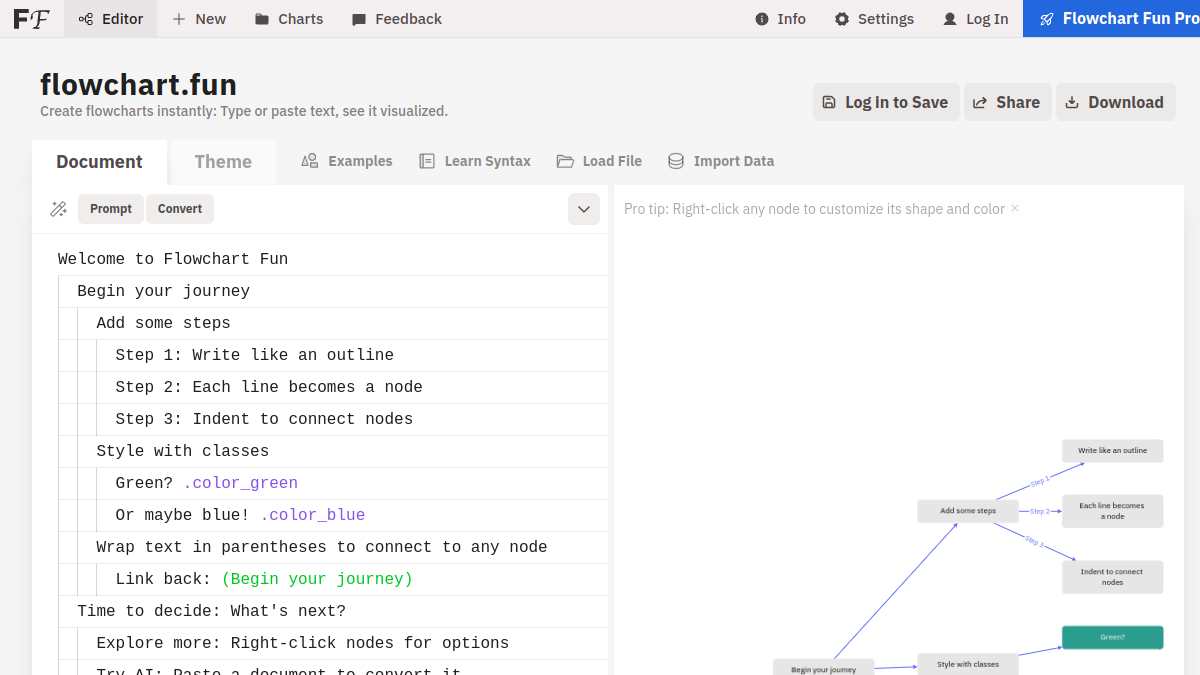The image size is (1200, 675).
Task: Expand the editor toolbar chevron dropdown
Action: (x=584, y=209)
